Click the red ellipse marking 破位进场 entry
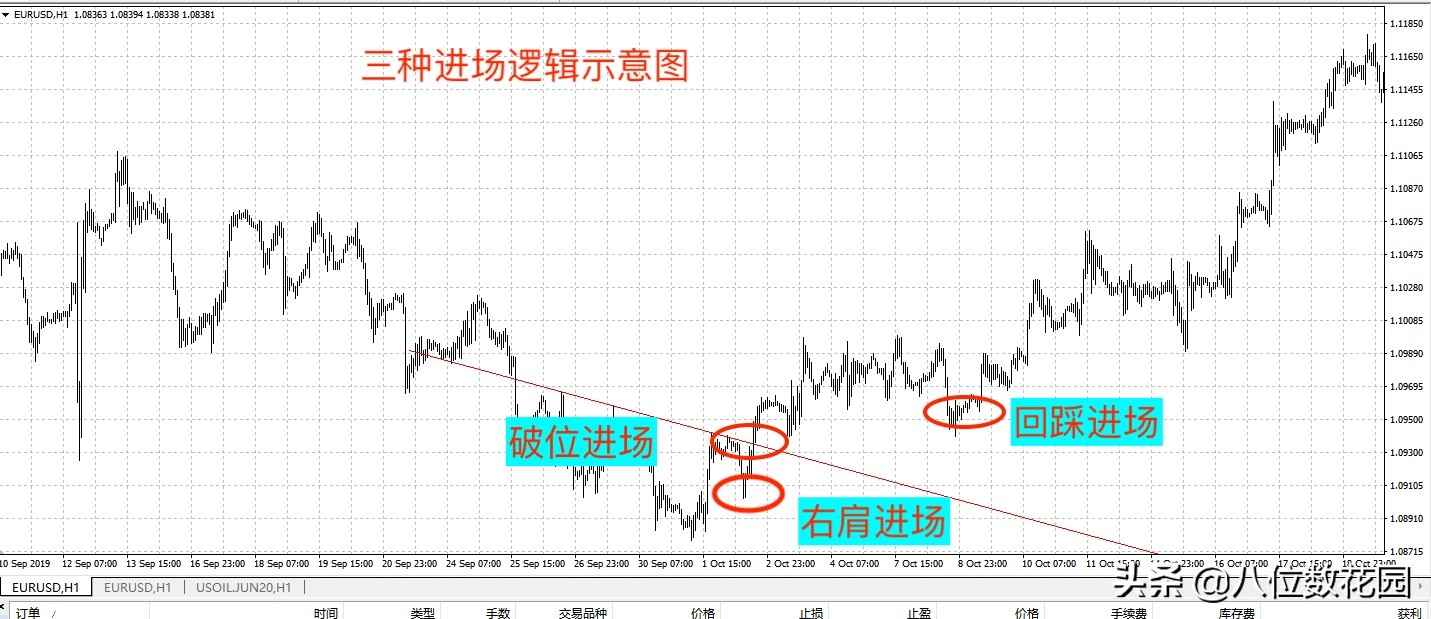1431x619 pixels. point(750,441)
